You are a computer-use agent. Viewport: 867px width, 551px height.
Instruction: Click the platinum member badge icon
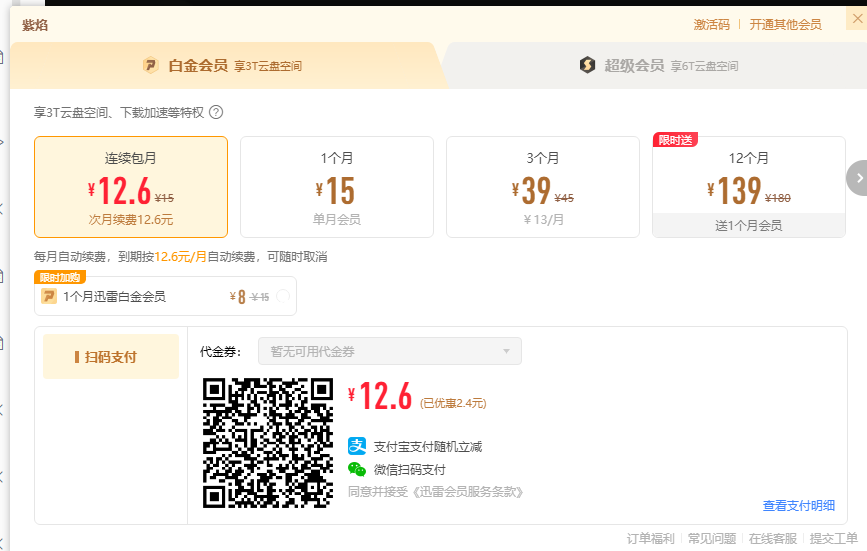tap(150, 66)
